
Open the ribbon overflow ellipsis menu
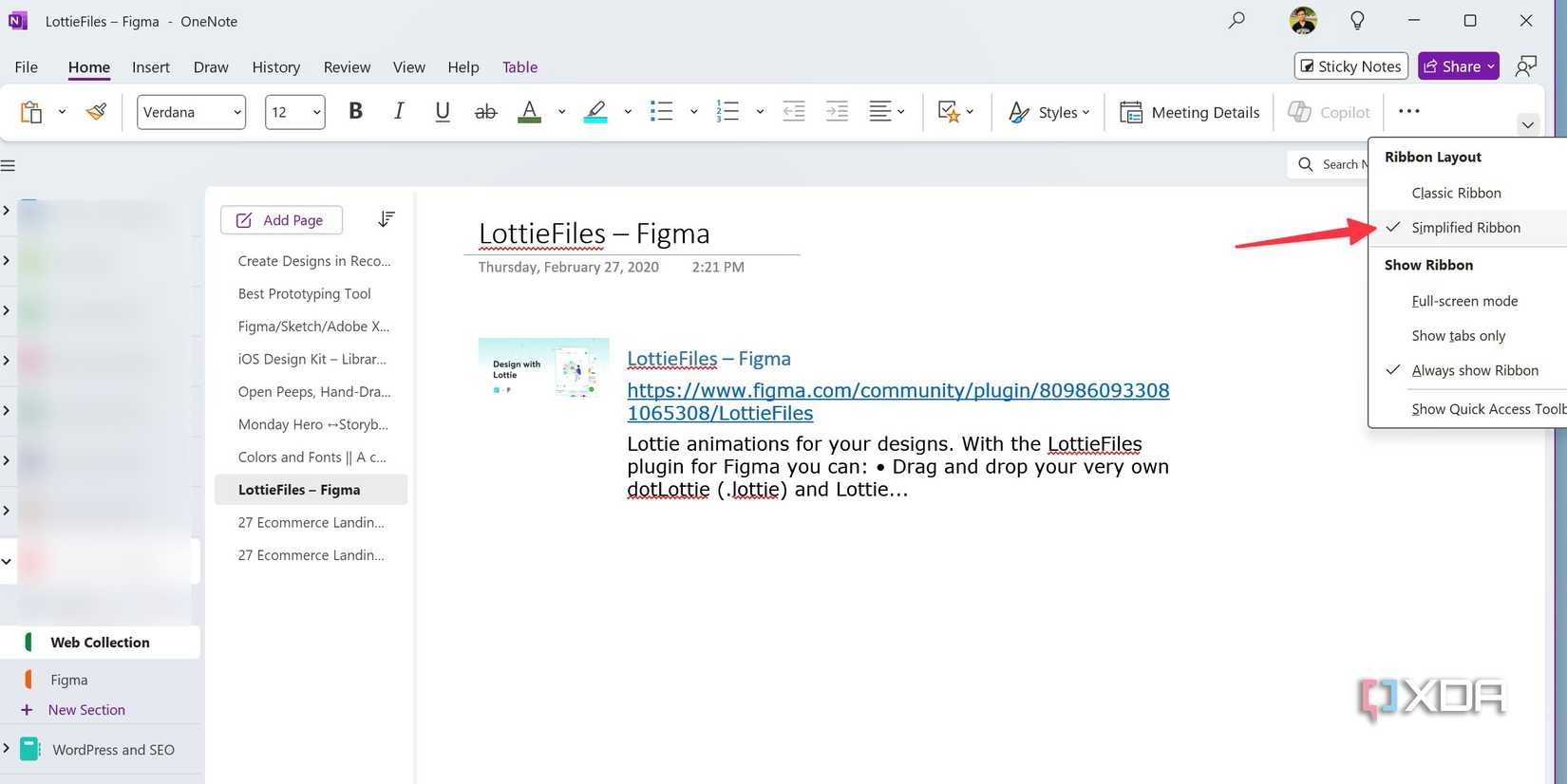1409,111
